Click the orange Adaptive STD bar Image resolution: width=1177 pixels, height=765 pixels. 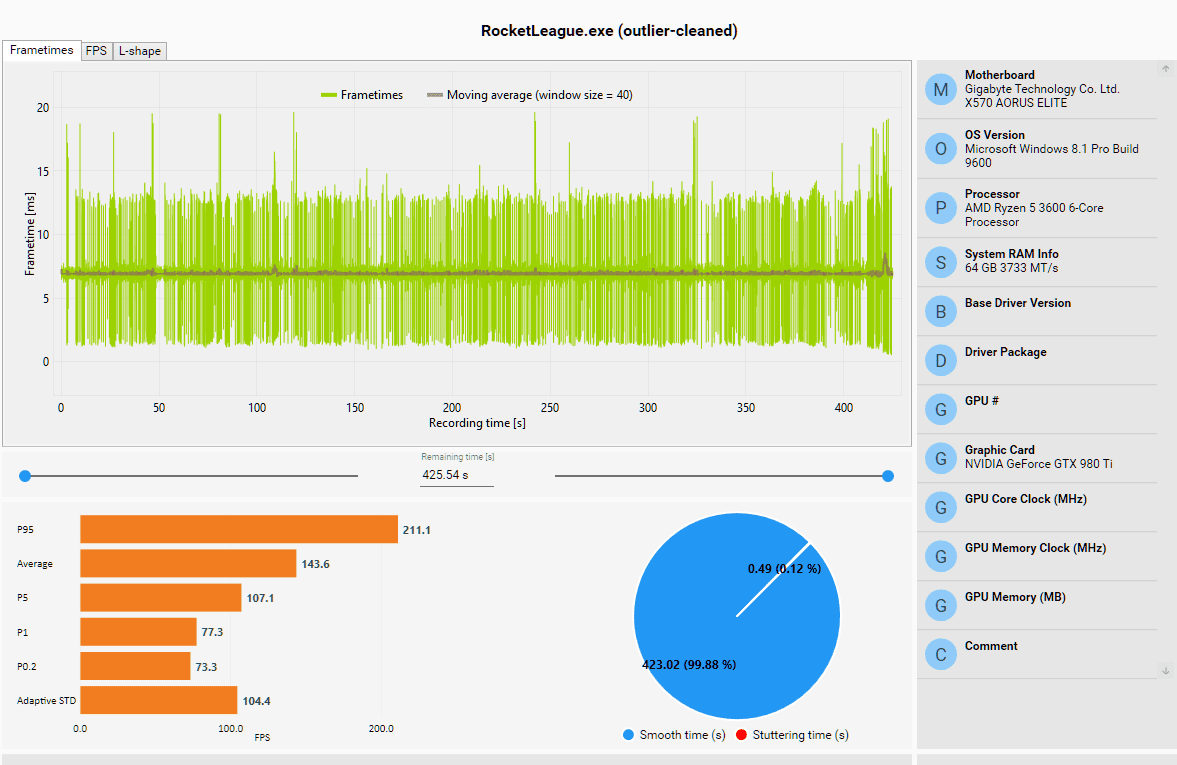[158, 700]
